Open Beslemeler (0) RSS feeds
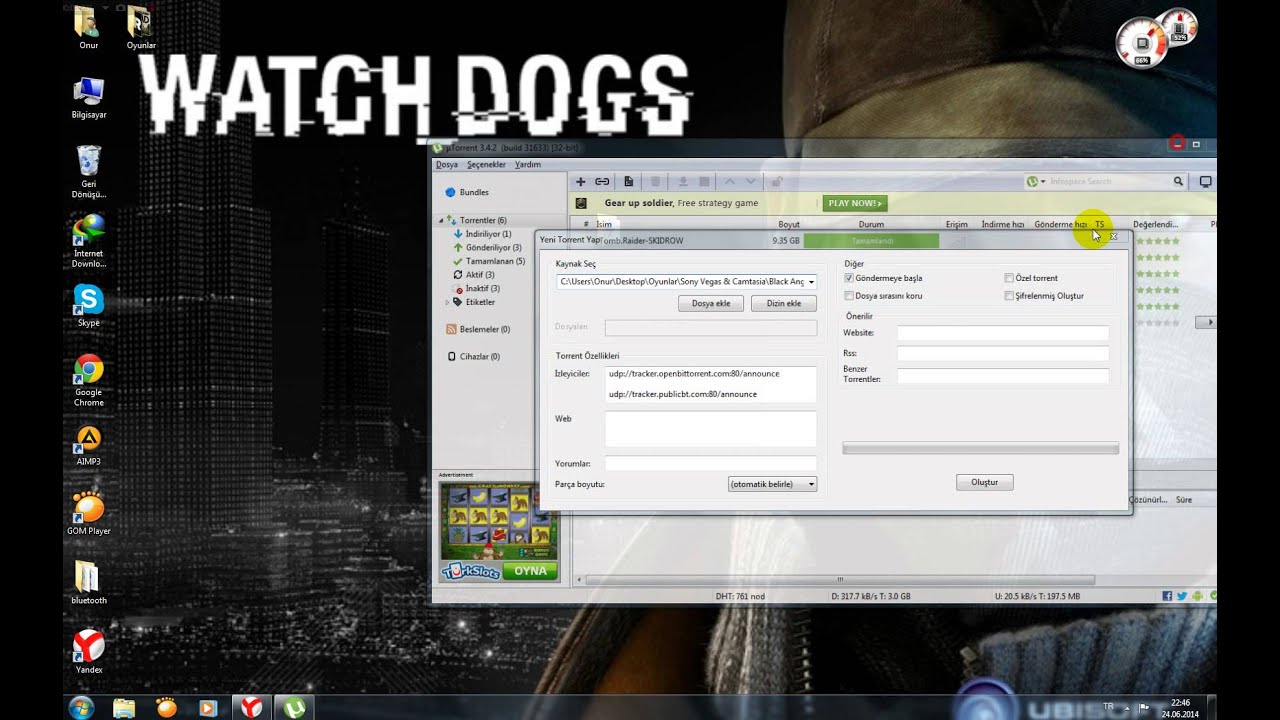The height and width of the screenshot is (720, 1280). (x=477, y=329)
